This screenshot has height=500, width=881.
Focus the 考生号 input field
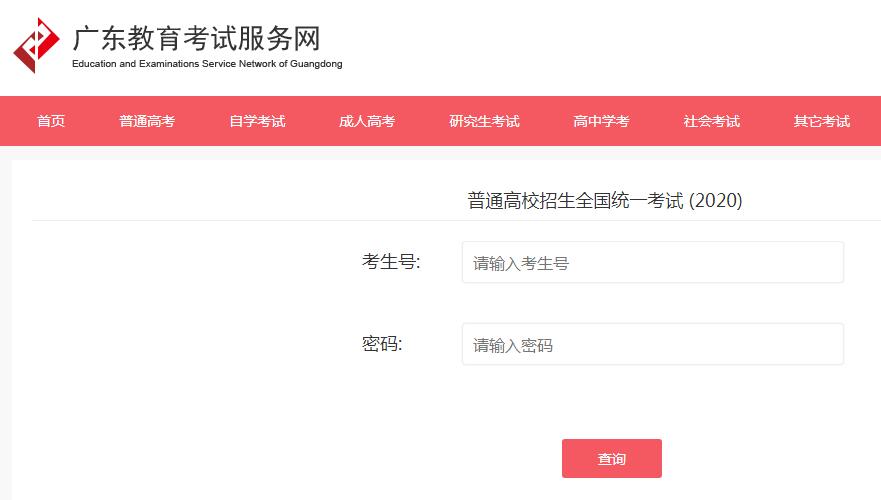(x=652, y=262)
